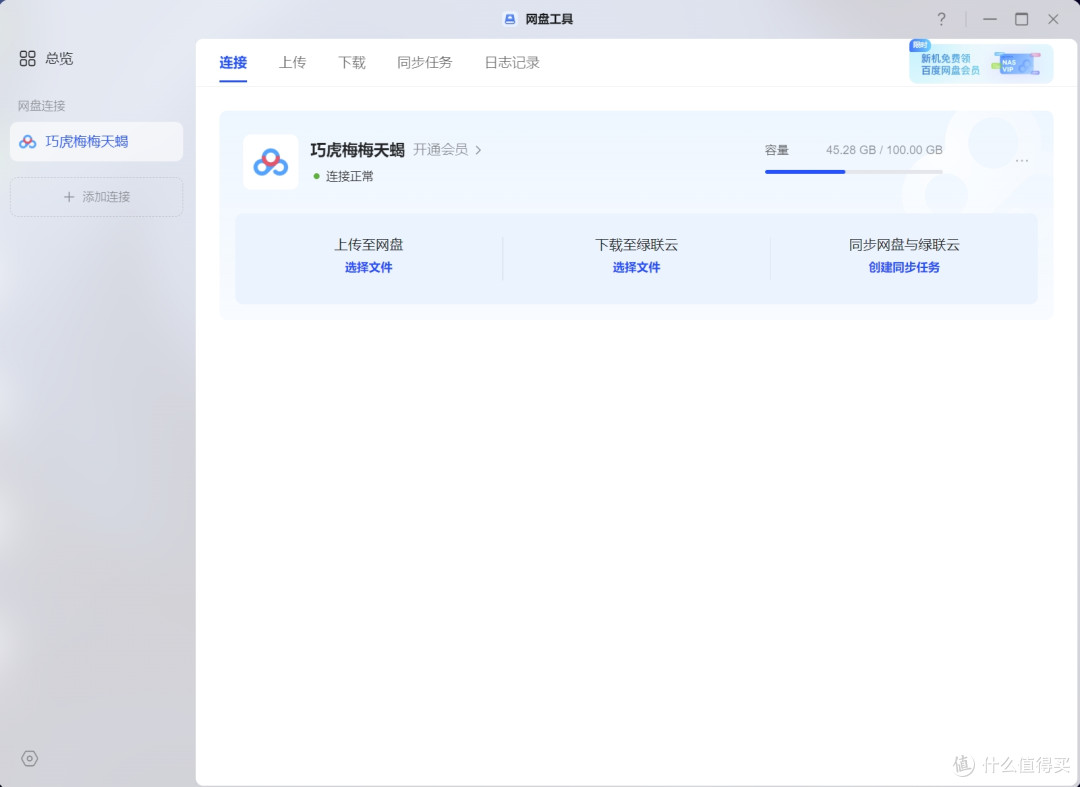This screenshot has height=787, width=1080.
Task: Open the three-dot more options menu
Action: coord(1021,160)
